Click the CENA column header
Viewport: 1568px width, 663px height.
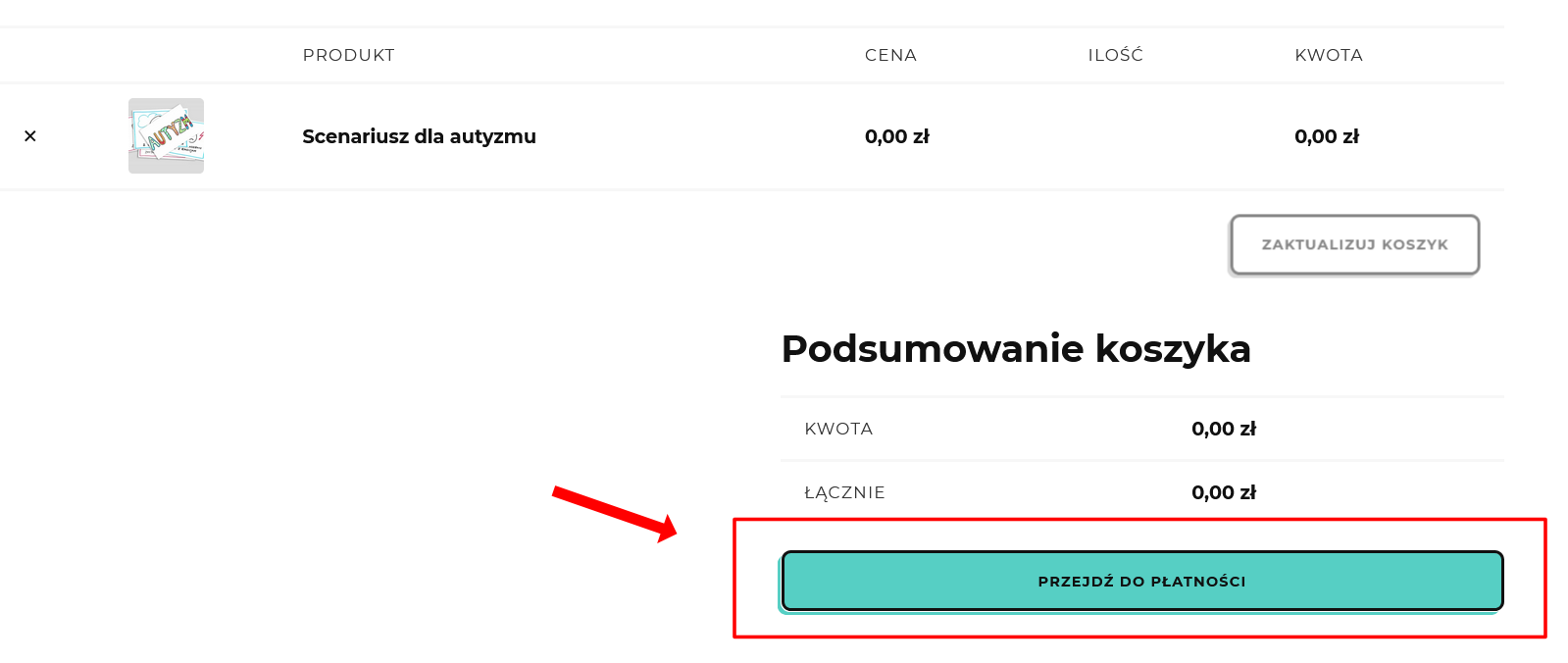click(890, 55)
